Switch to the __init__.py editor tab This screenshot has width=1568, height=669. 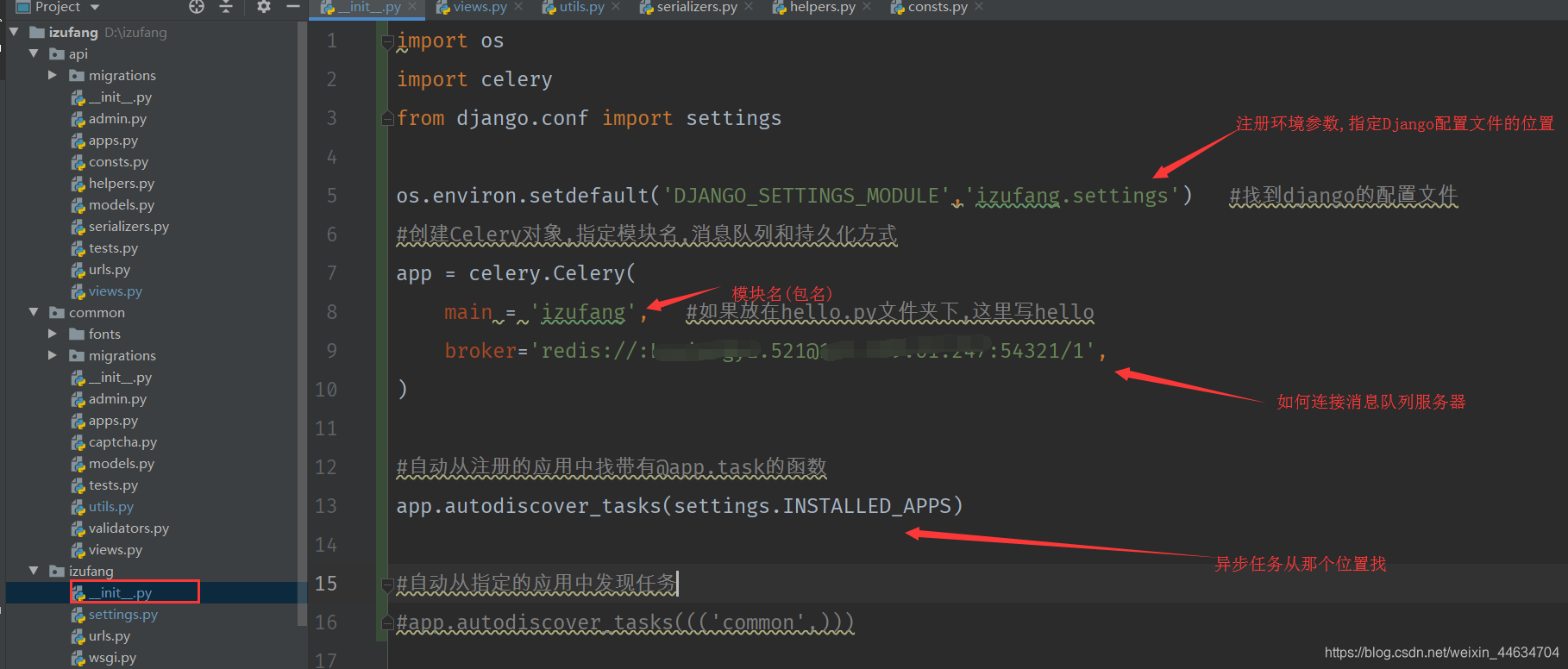(369, 7)
